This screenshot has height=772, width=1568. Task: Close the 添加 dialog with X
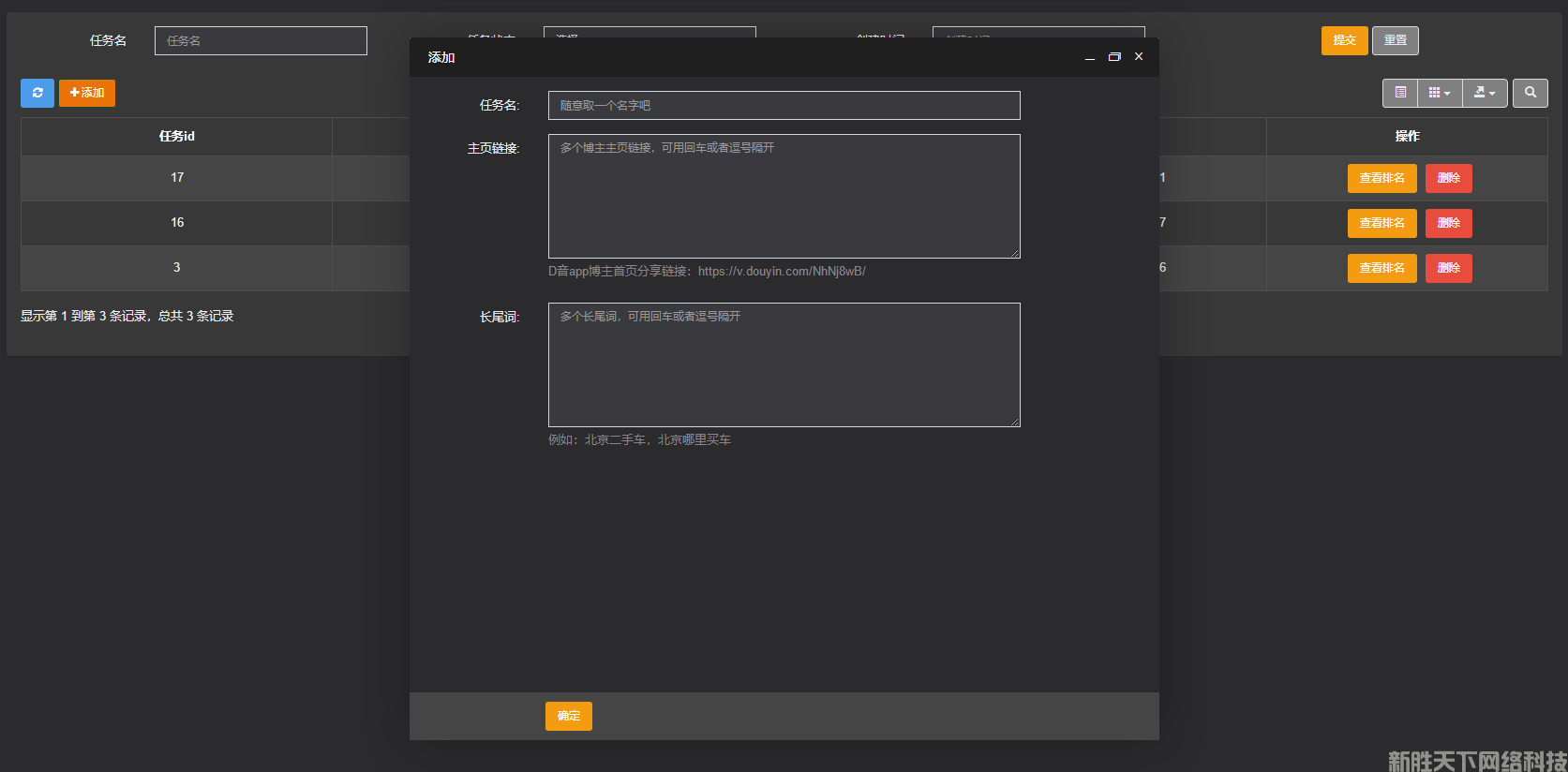click(x=1139, y=57)
